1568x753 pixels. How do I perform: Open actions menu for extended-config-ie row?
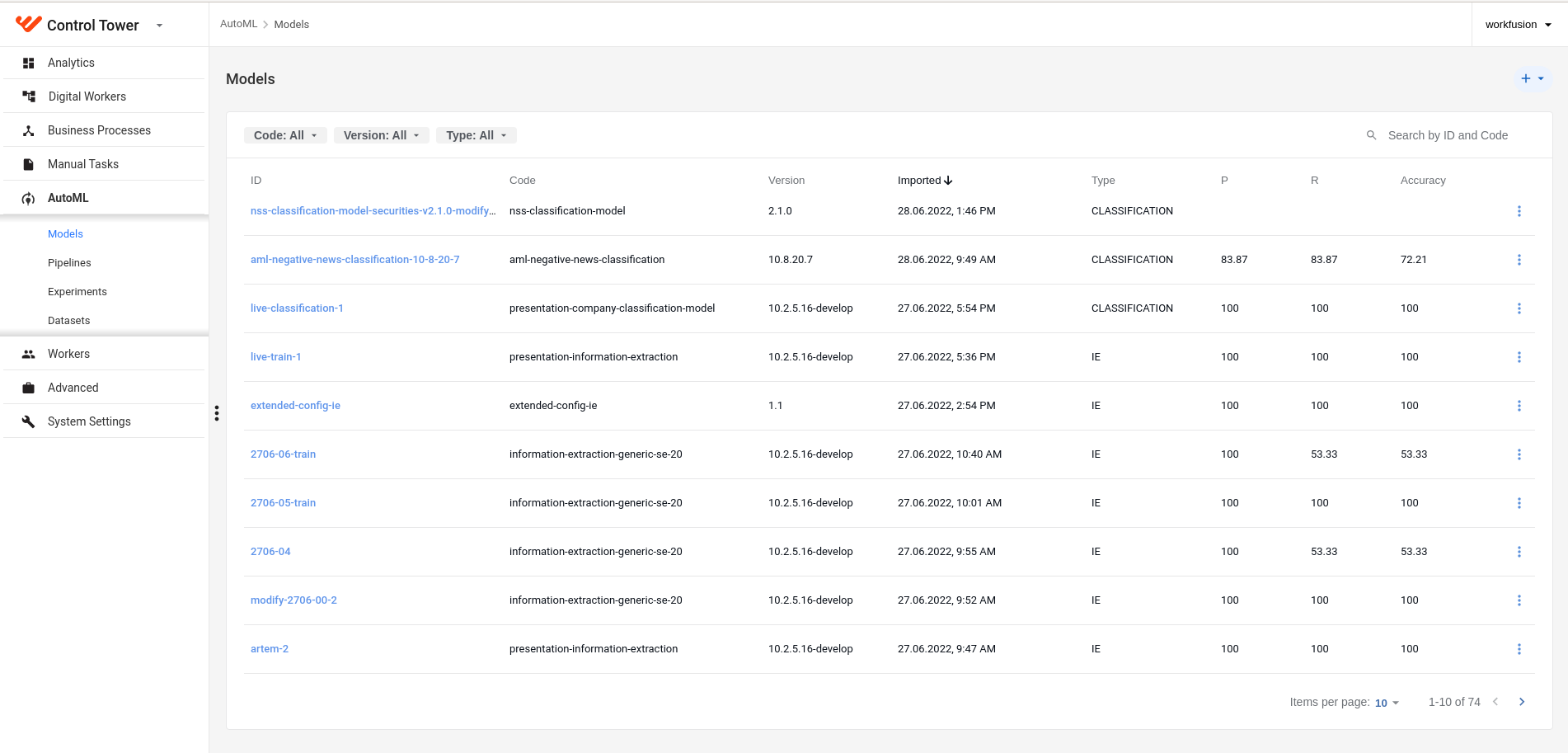click(1519, 406)
